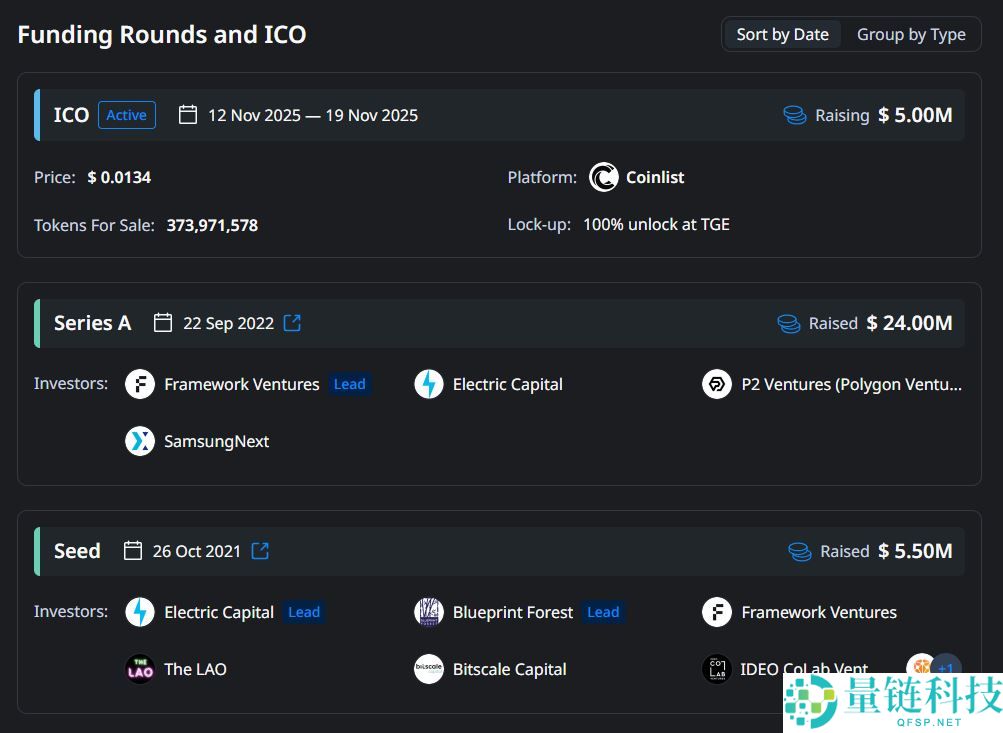Screen dimensions: 1003x733
Task: Click the SamsungNext investor logo
Action: (x=140, y=441)
